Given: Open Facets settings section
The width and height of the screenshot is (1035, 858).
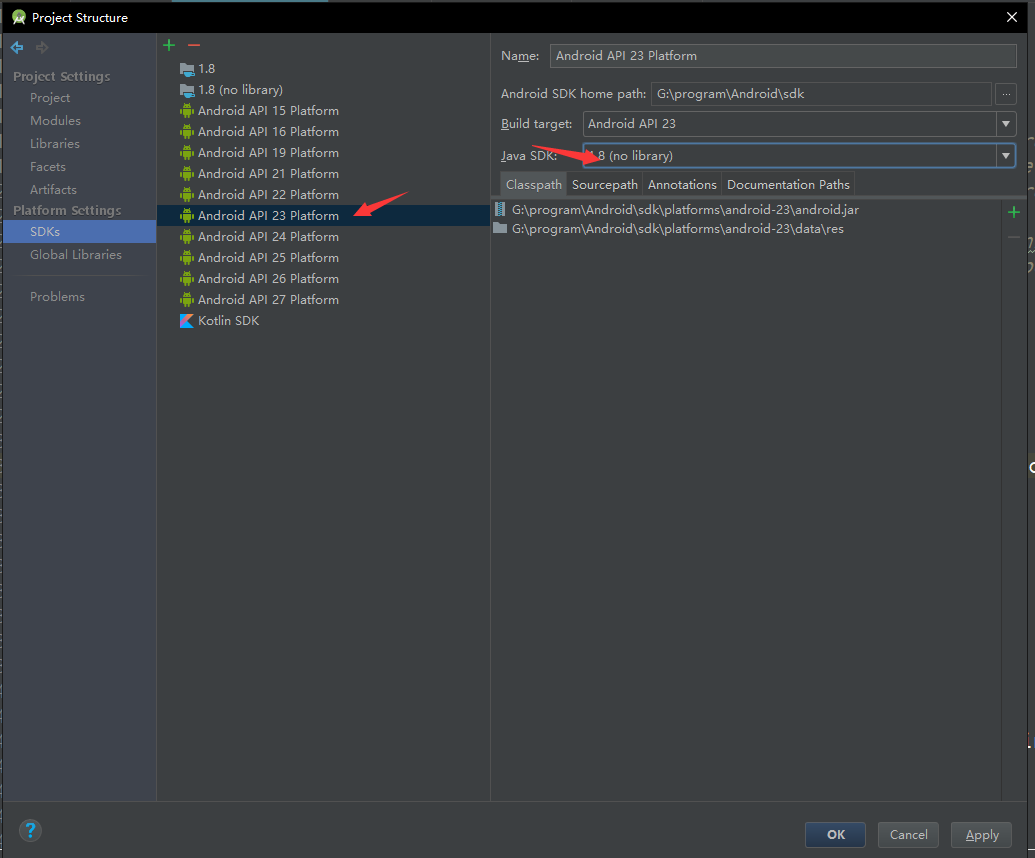Looking at the screenshot, I should click(x=48, y=167).
